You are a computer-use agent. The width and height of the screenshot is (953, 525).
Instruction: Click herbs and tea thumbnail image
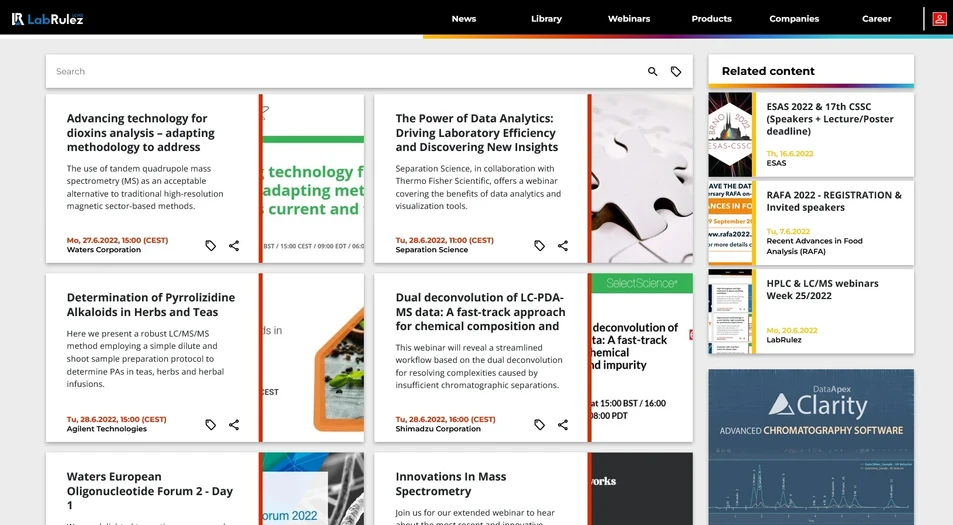tap(313, 357)
